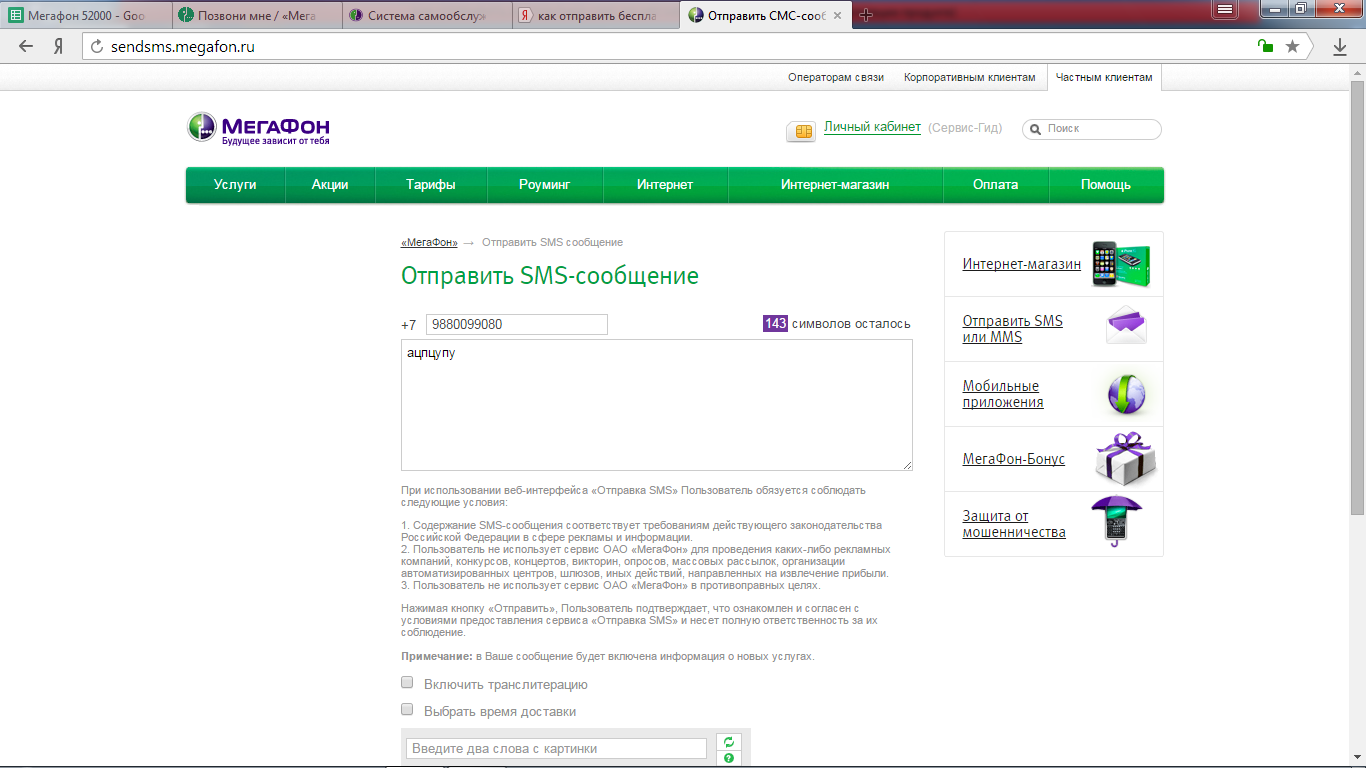
Task: Click the MegaFon logo
Action: point(258,128)
